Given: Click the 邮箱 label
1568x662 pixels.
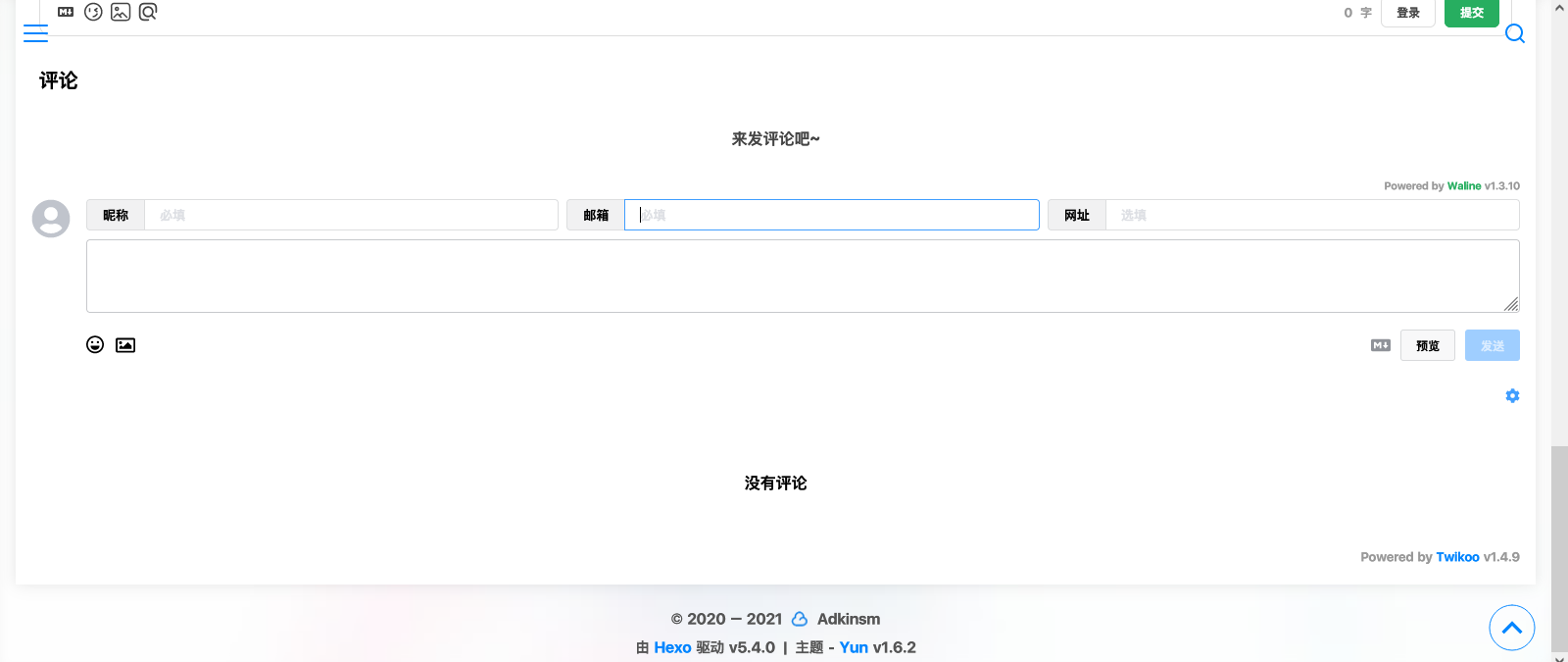Looking at the screenshot, I should [596, 215].
